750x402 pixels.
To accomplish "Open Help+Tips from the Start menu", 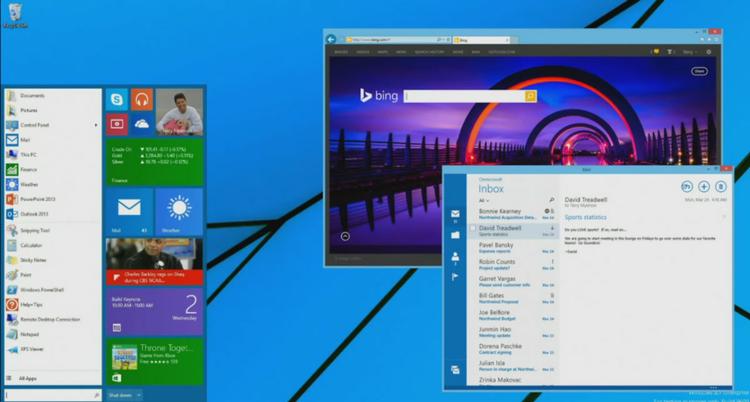I will click(x=53, y=305).
